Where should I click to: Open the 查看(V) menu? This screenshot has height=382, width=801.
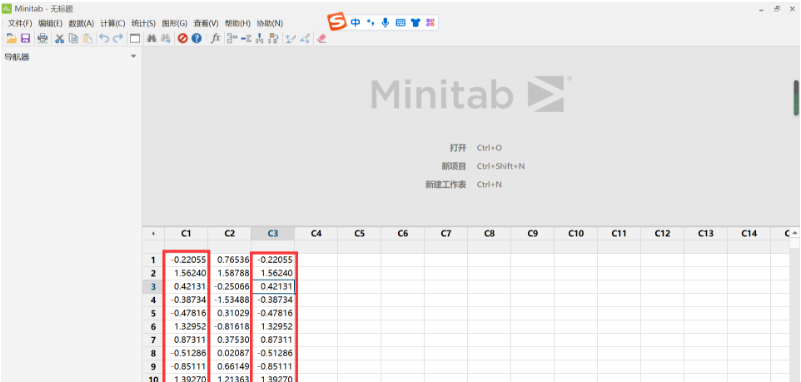[x=205, y=23]
